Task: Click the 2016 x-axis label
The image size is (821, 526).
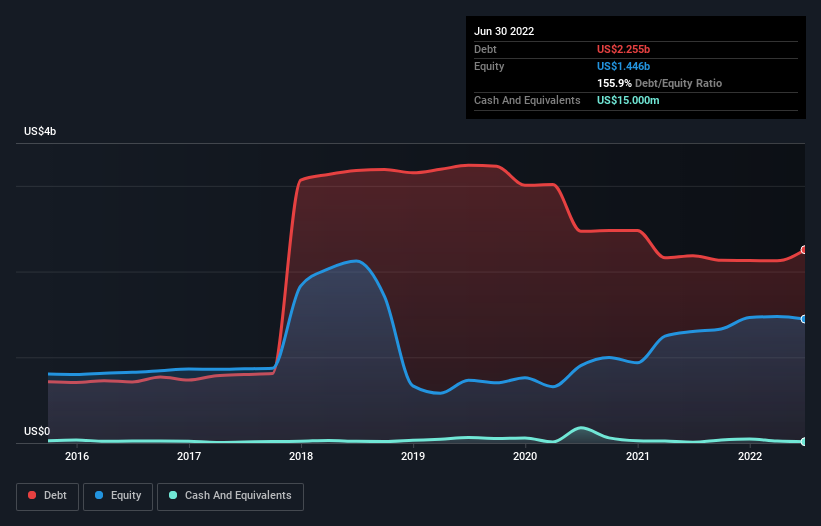Action: (x=77, y=456)
